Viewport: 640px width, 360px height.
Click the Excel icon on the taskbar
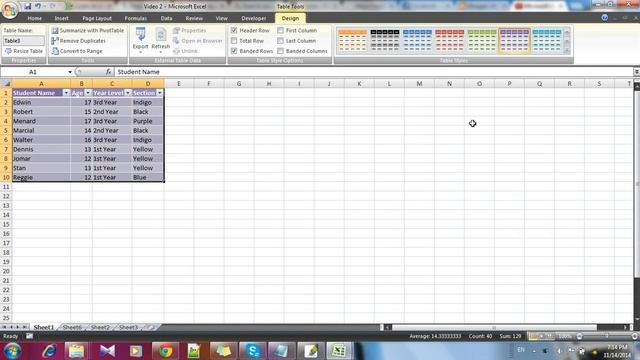[x=339, y=351]
